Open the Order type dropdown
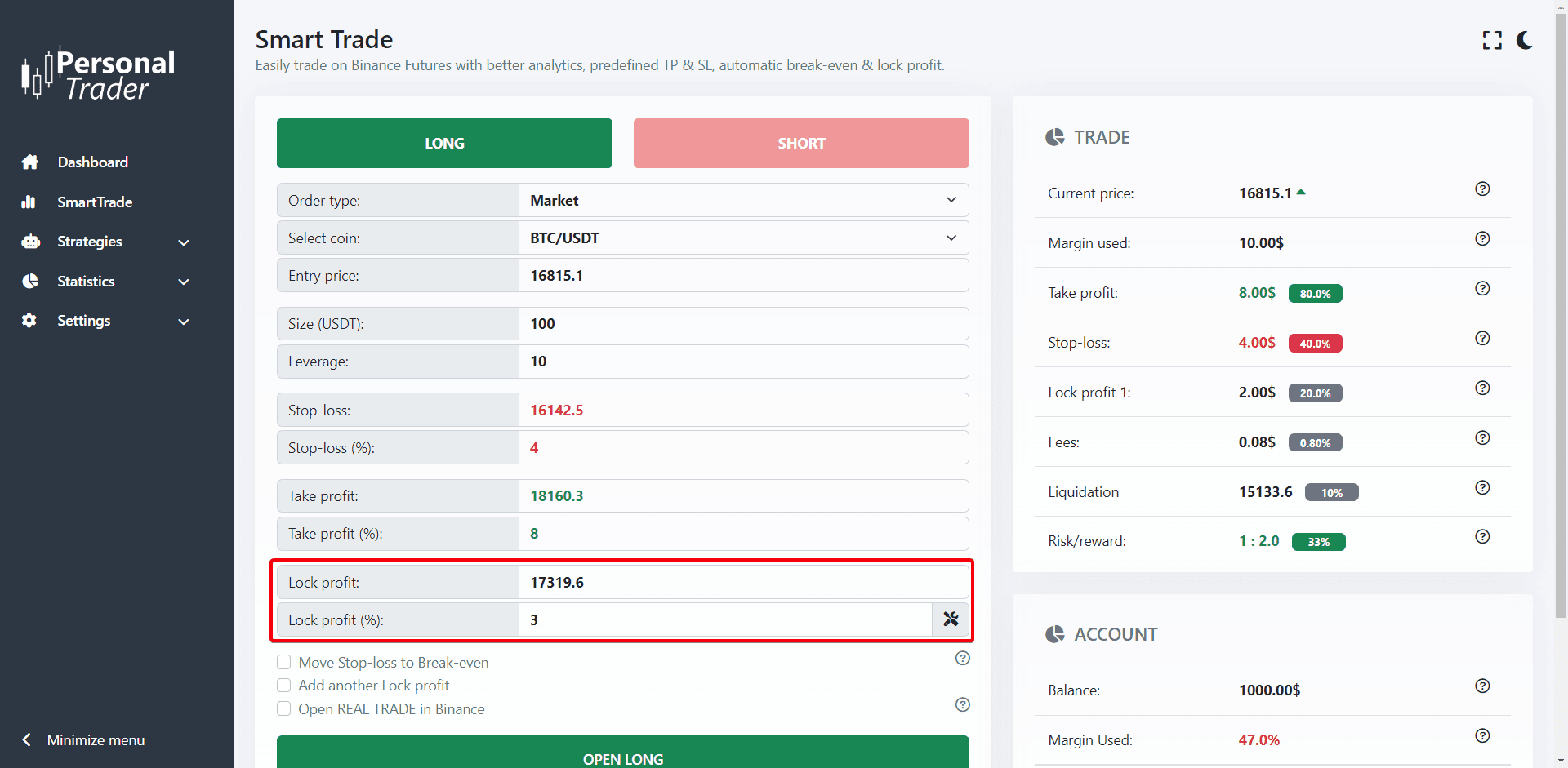 coord(743,201)
